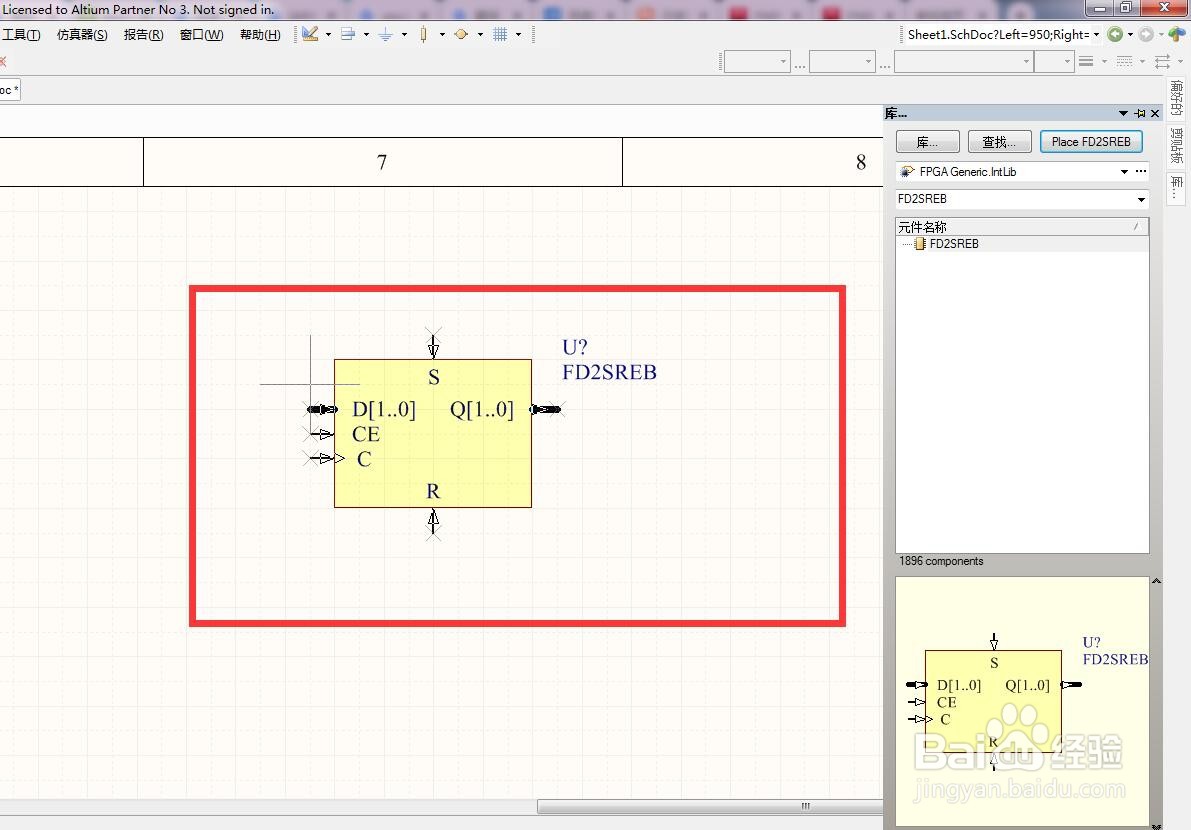Click the arrow style icon in formatting bar
The height and width of the screenshot is (830, 1191).
click(1162, 62)
